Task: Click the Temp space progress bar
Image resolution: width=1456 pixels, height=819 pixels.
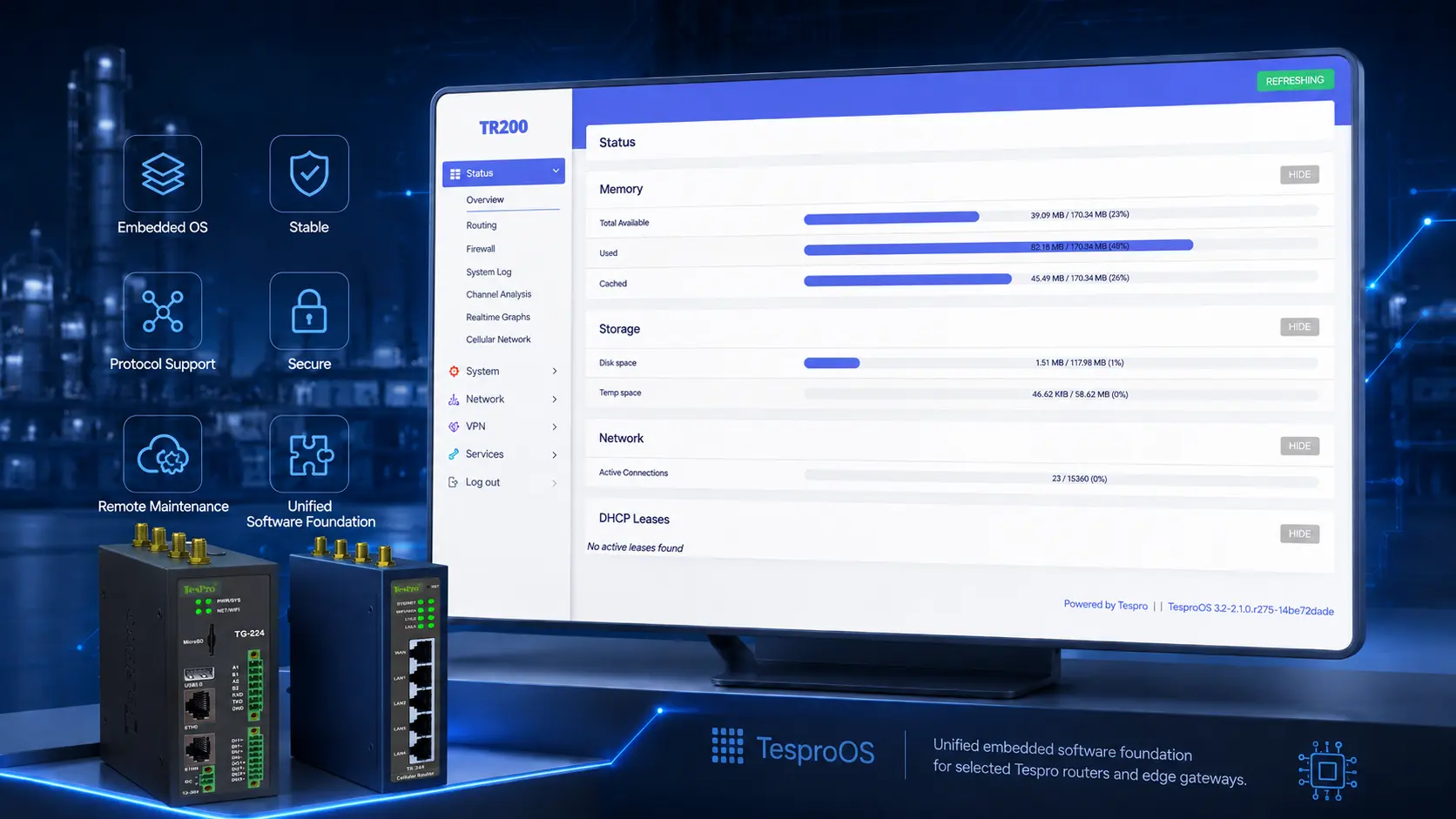Action: coord(1061,394)
